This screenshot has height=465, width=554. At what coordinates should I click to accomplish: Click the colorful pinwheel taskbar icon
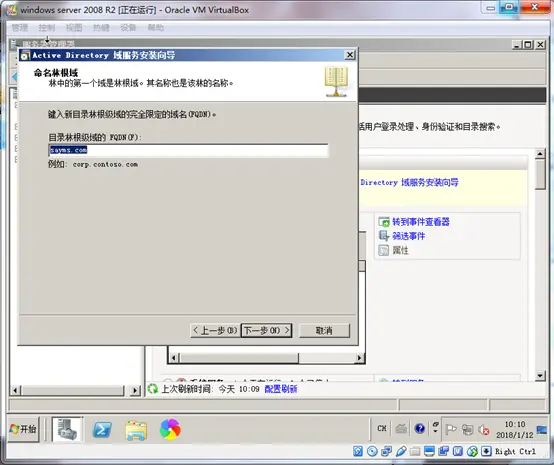(170, 429)
